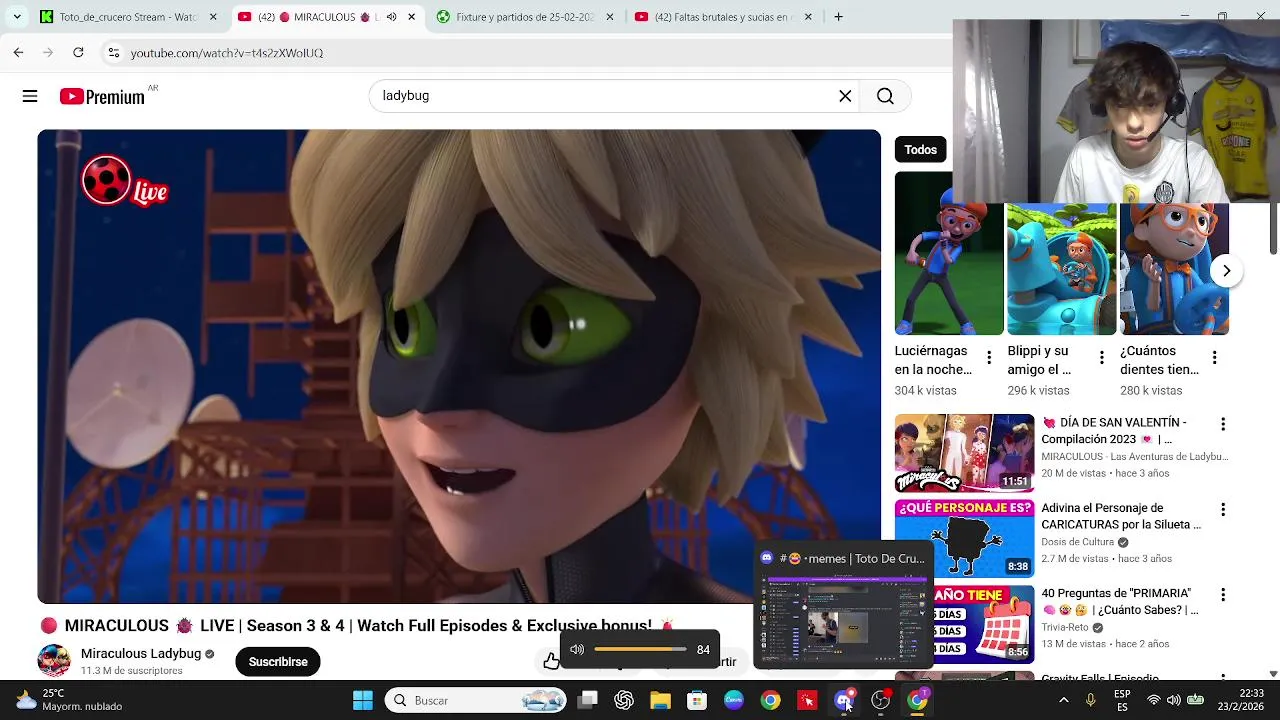Open the weather widget showing 25°C
Image resolution: width=1280 pixels, height=720 pixels.
pyautogui.click(x=70, y=700)
